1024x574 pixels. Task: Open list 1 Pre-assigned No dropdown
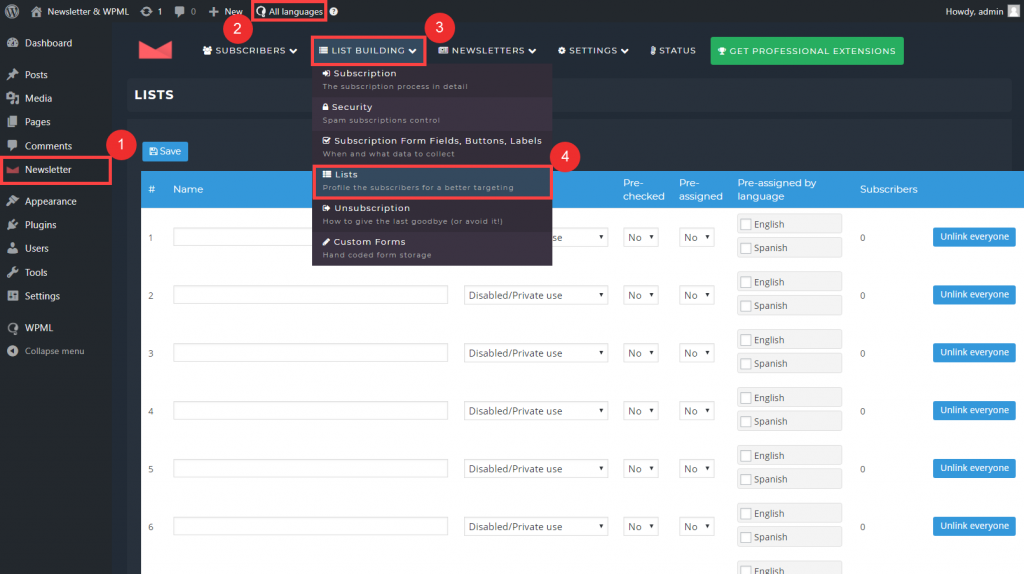pos(696,237)
